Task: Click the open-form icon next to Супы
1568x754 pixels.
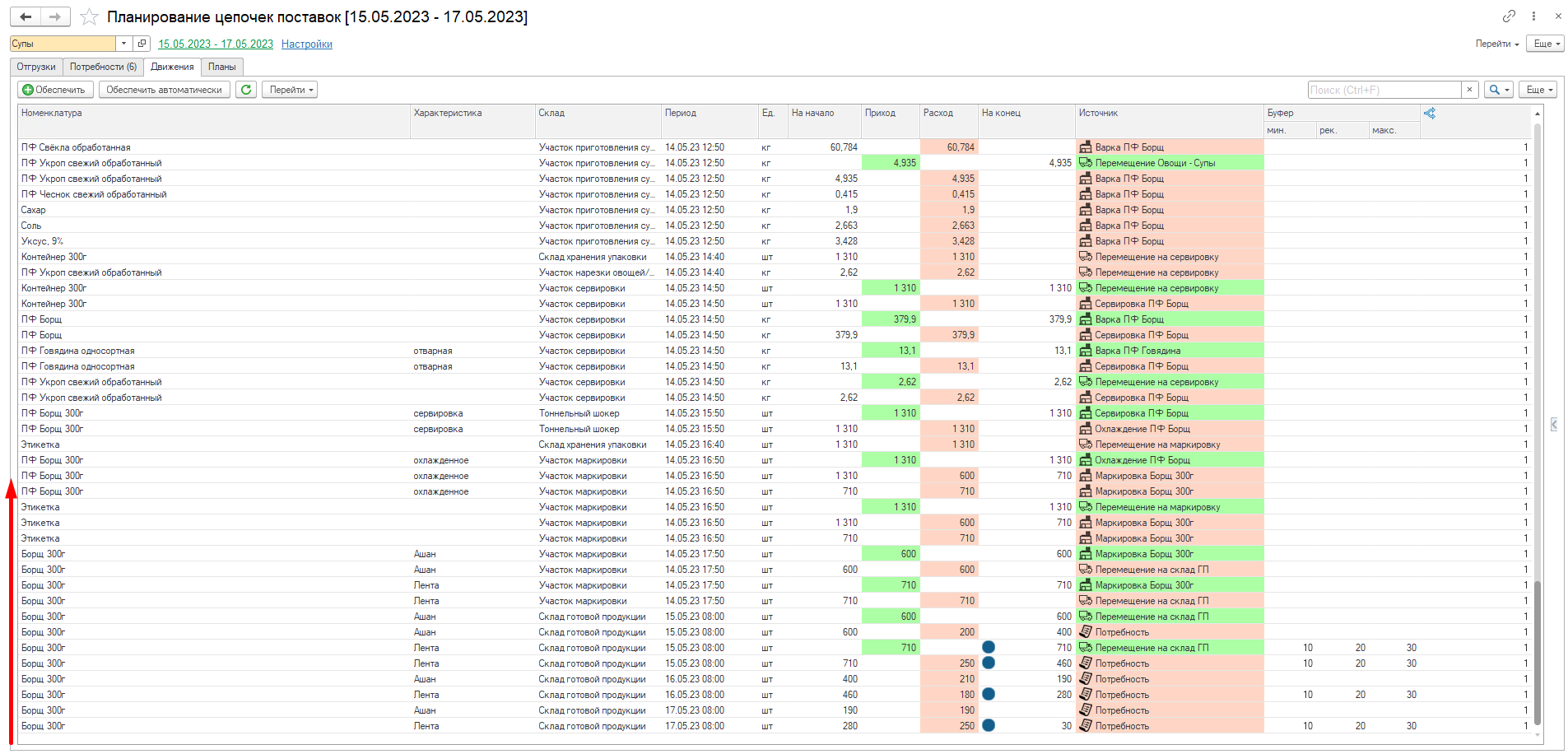Action: pos(142,44)
